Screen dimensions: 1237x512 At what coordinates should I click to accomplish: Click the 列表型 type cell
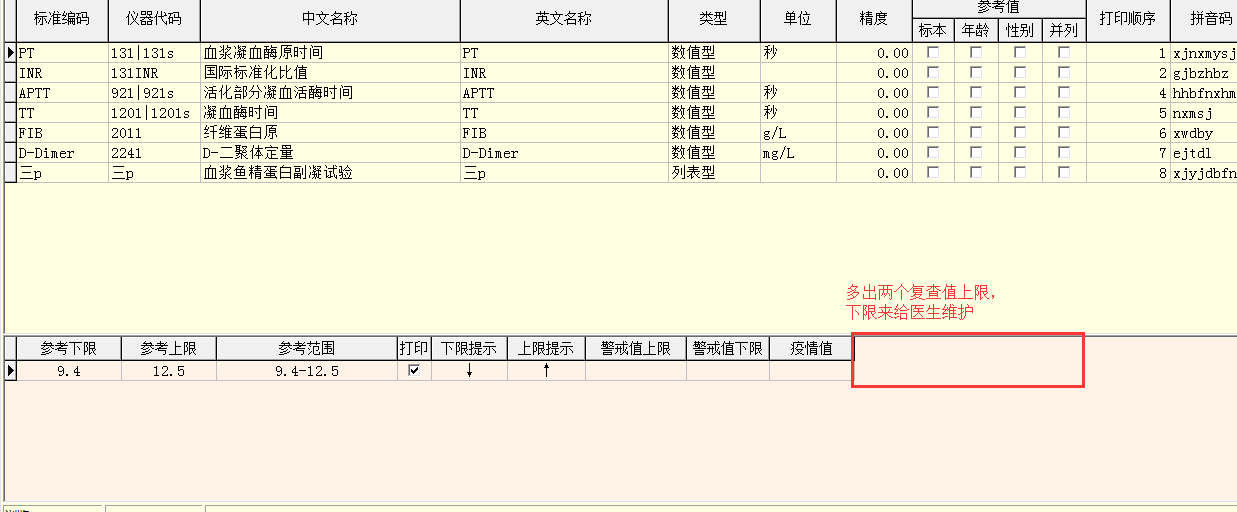coord(714,172)
